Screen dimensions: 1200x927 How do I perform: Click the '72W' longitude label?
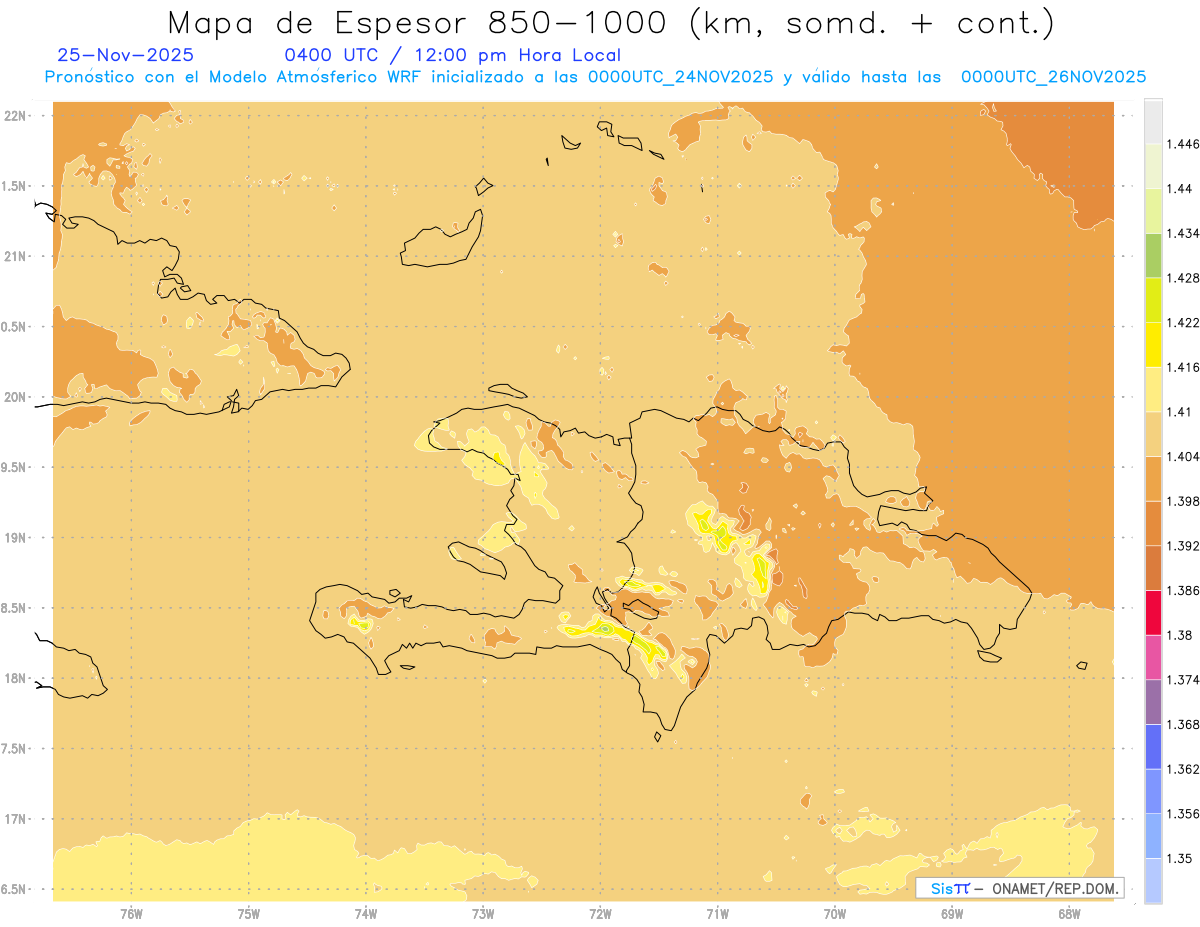point(600,914)
